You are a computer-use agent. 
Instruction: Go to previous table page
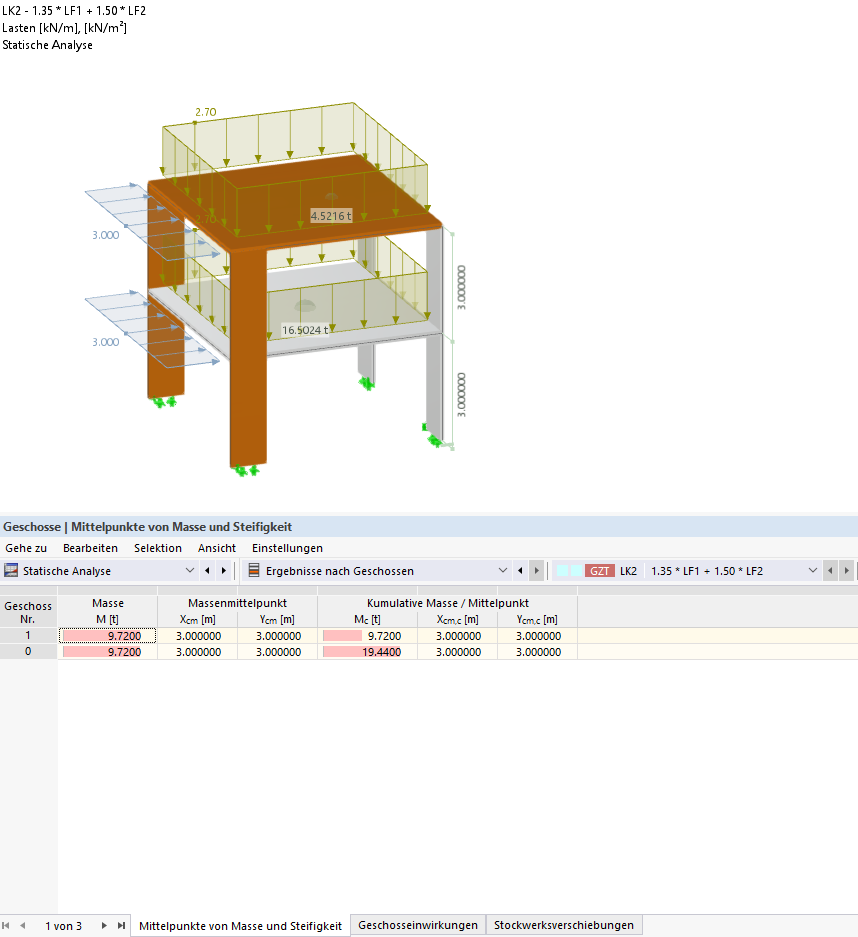23,926
